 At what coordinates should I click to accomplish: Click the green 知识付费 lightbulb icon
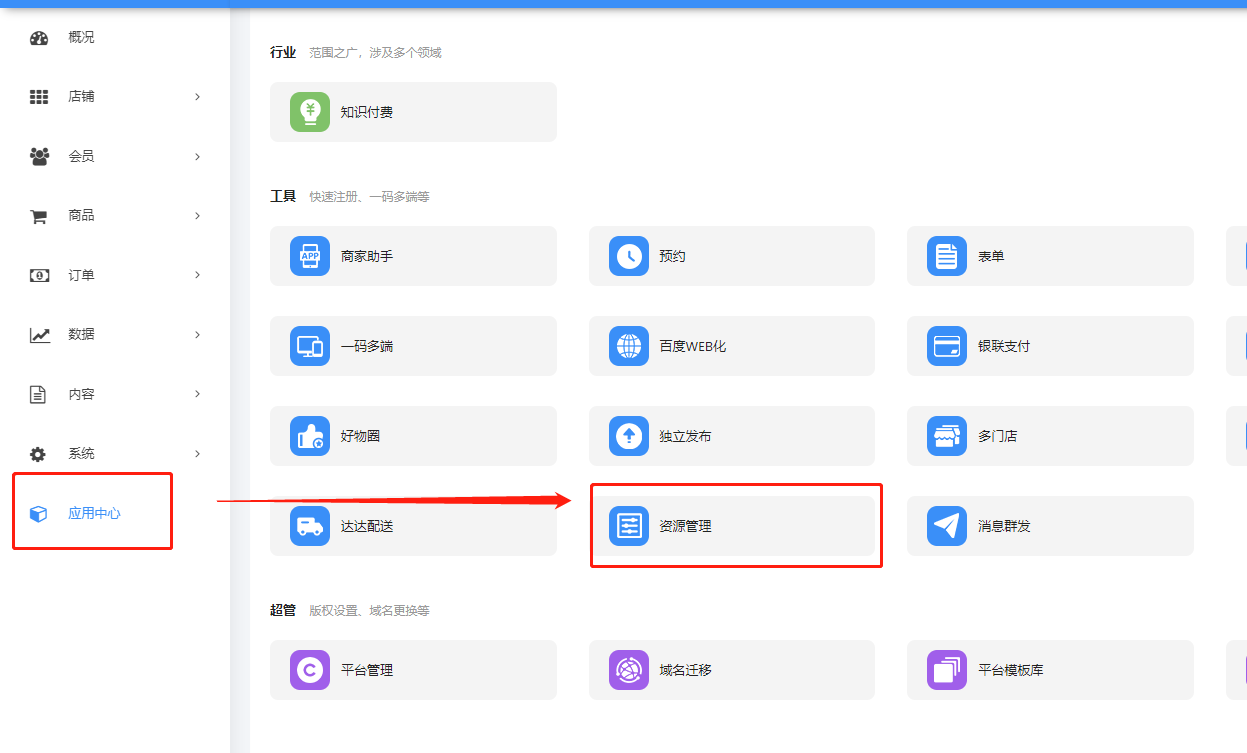(310, 112)
